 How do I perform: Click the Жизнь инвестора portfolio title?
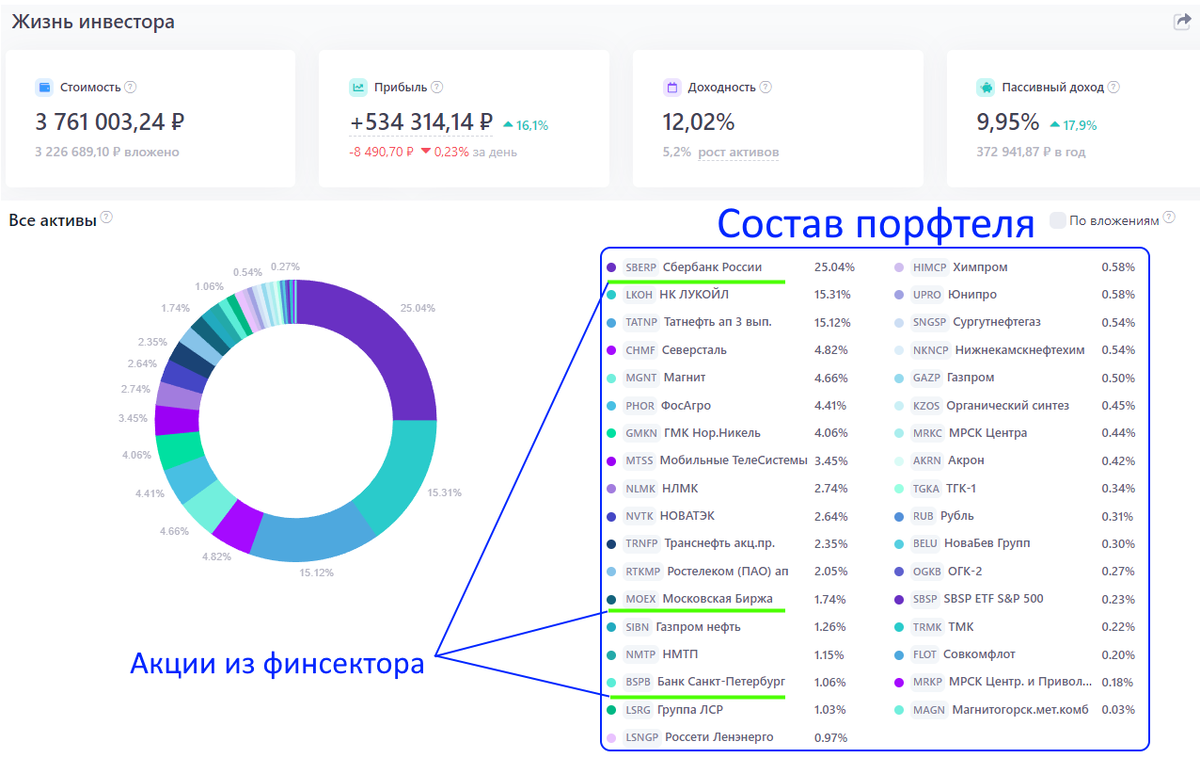(x=93, y=21)
